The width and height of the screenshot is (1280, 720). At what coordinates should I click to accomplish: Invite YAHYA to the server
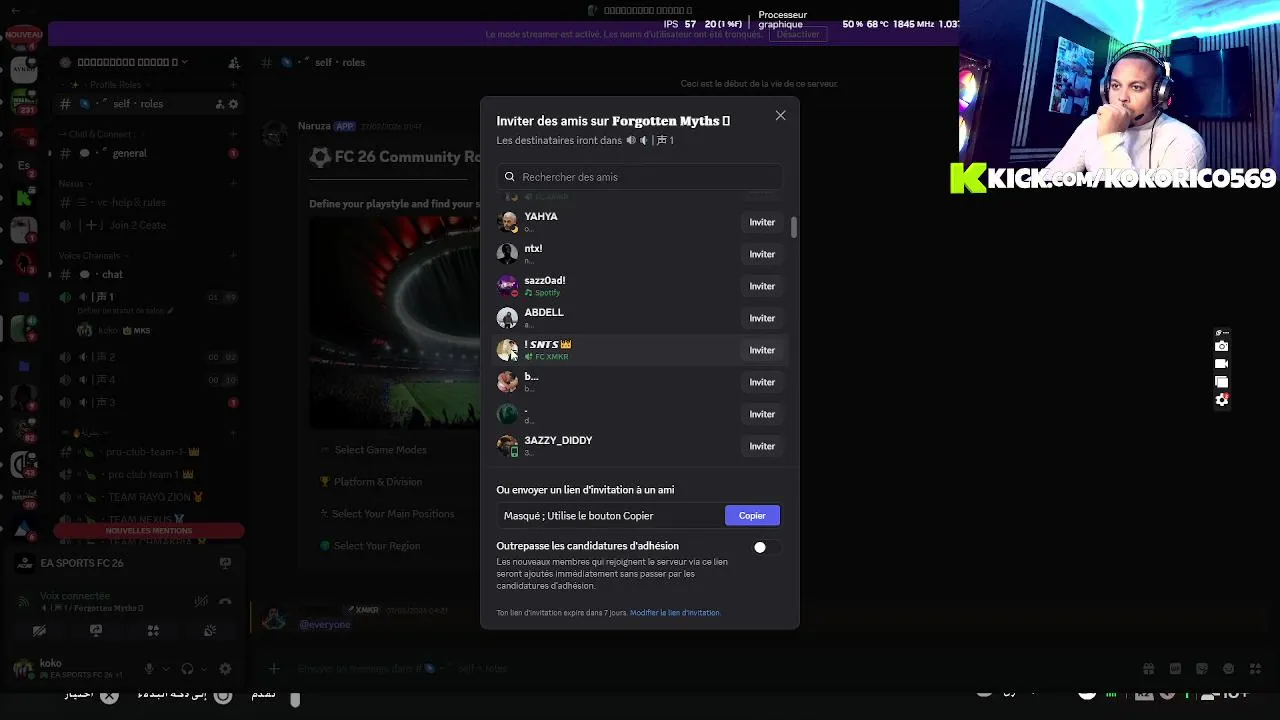tap(762, 222)
